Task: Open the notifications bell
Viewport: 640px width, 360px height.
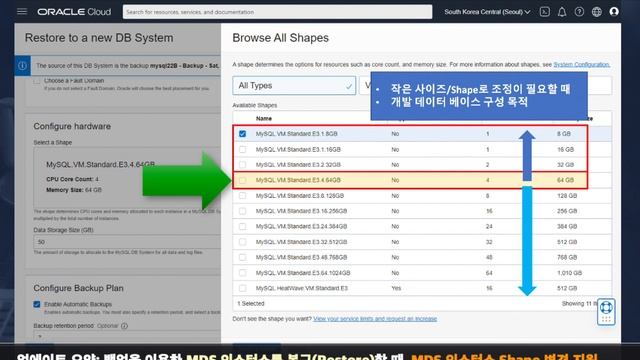Action: 562,12
